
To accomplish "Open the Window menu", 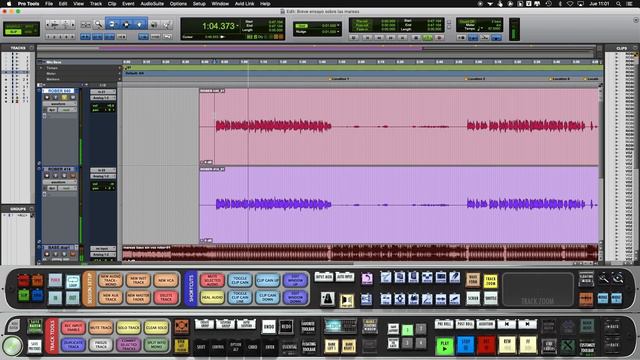I will [220, 4].
